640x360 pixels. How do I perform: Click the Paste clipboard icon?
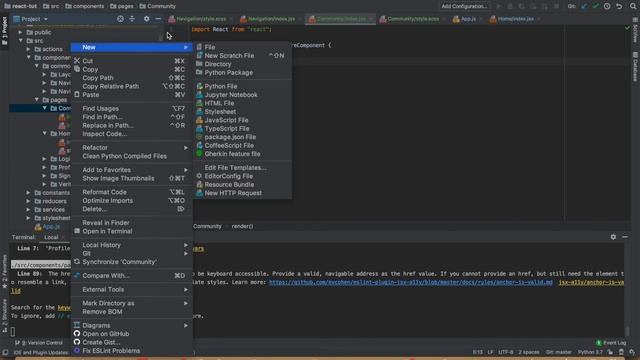[x=77, y=95]
